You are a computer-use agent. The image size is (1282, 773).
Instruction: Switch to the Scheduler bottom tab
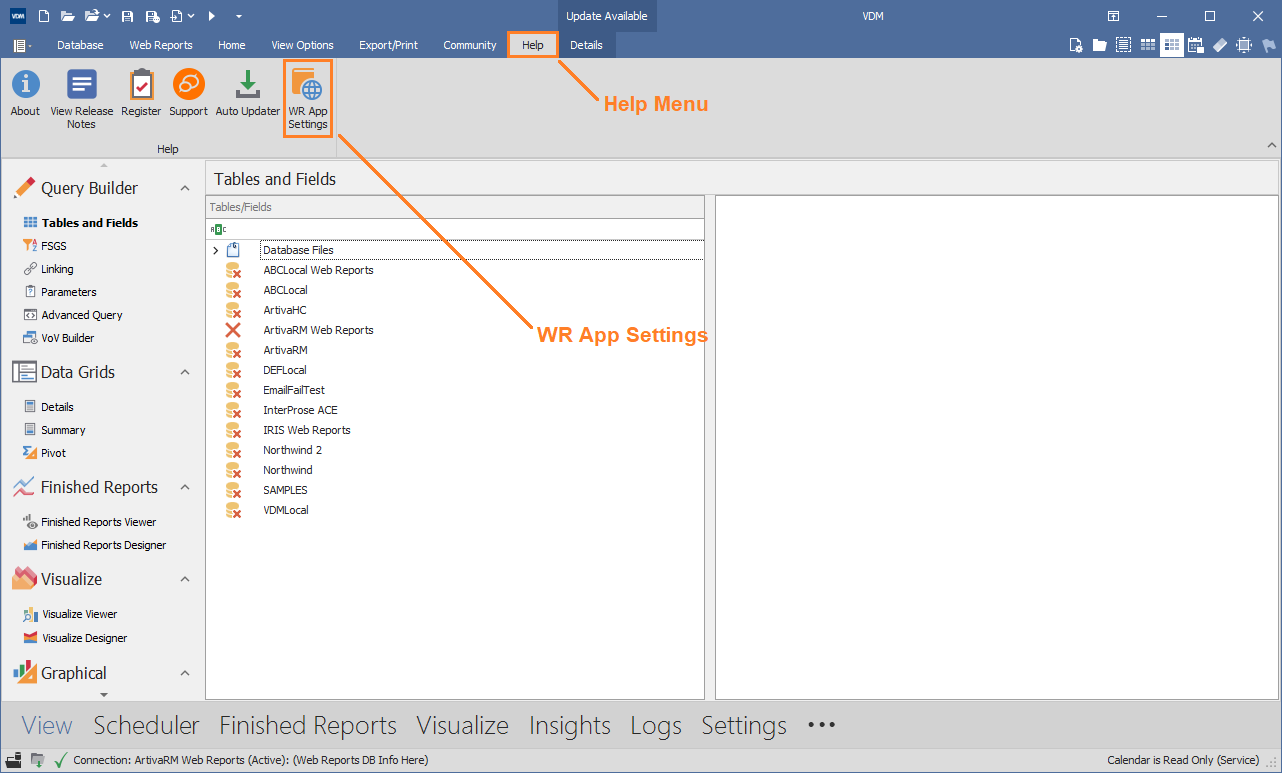coord(146,725)
